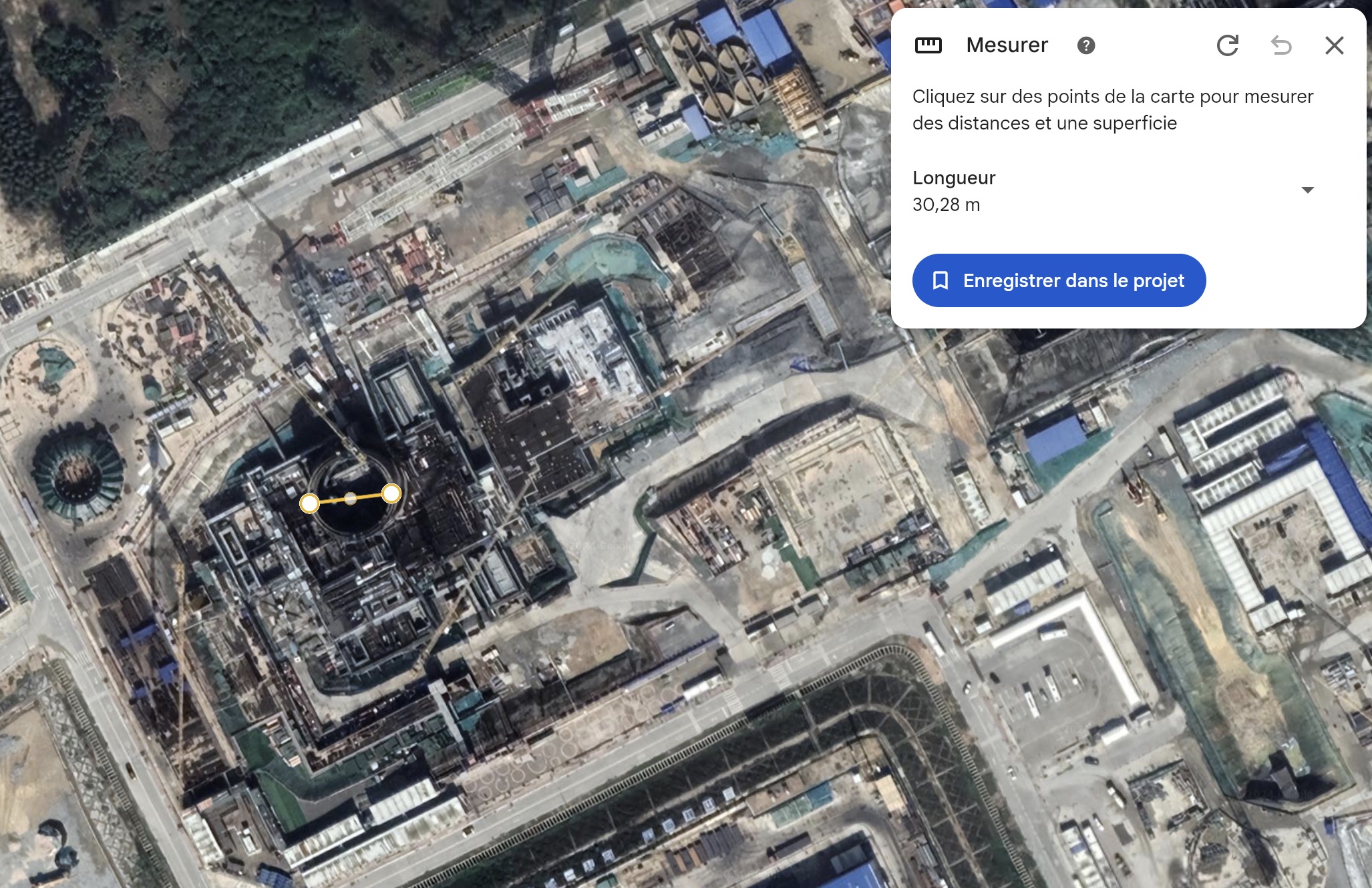Close the Mesurer panel

[1335, 45]
